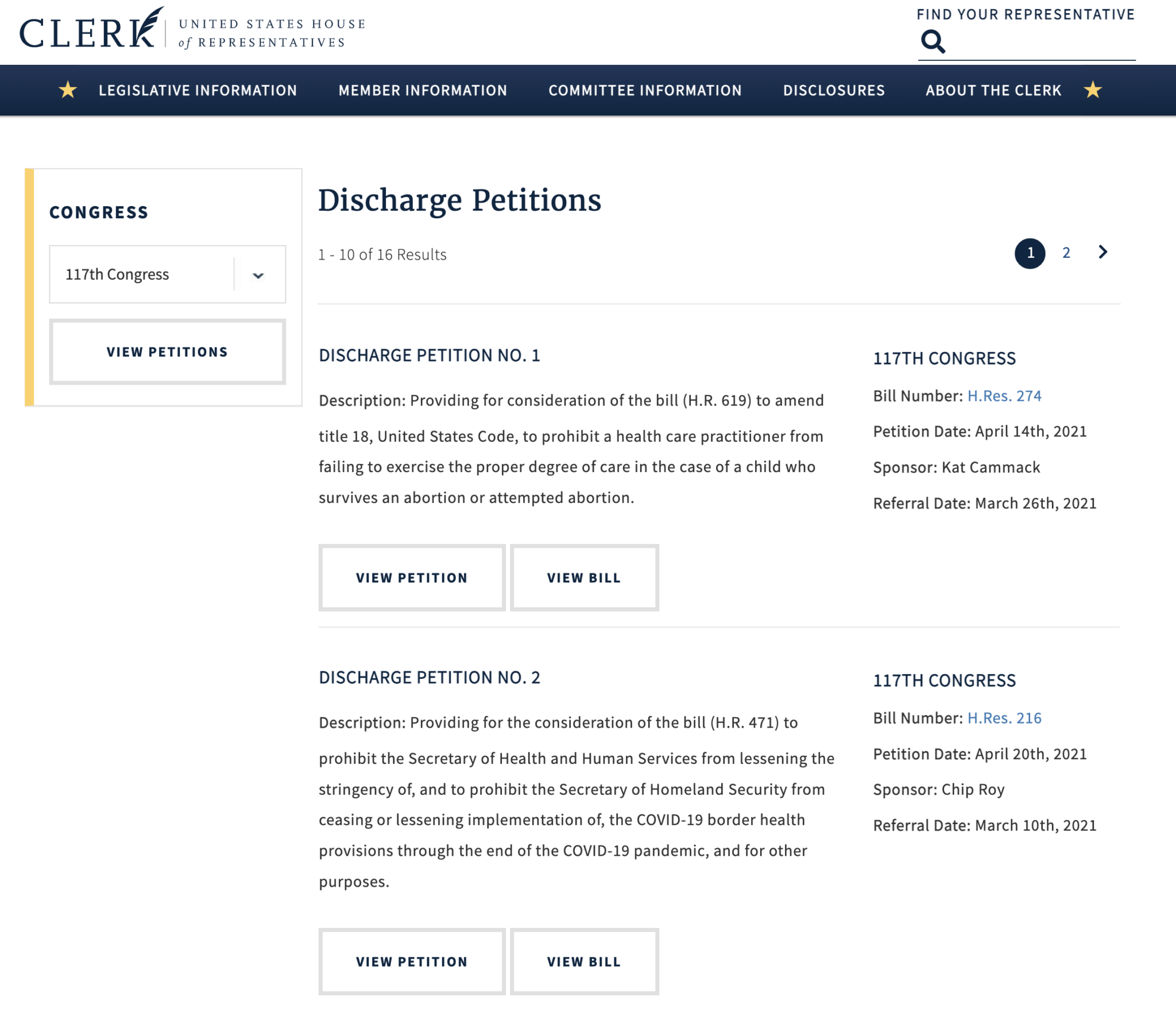
Task: Expand navigation to next results page
Action: click(x=1101, y=253)
